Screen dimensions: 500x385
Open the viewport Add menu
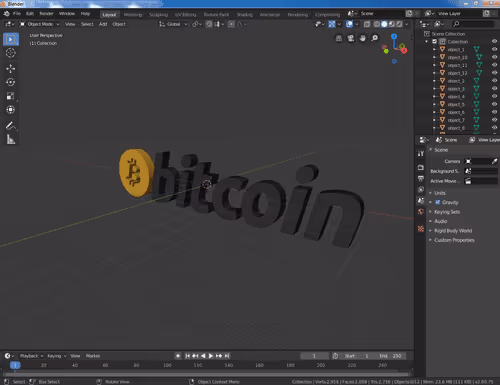[103, 24]
